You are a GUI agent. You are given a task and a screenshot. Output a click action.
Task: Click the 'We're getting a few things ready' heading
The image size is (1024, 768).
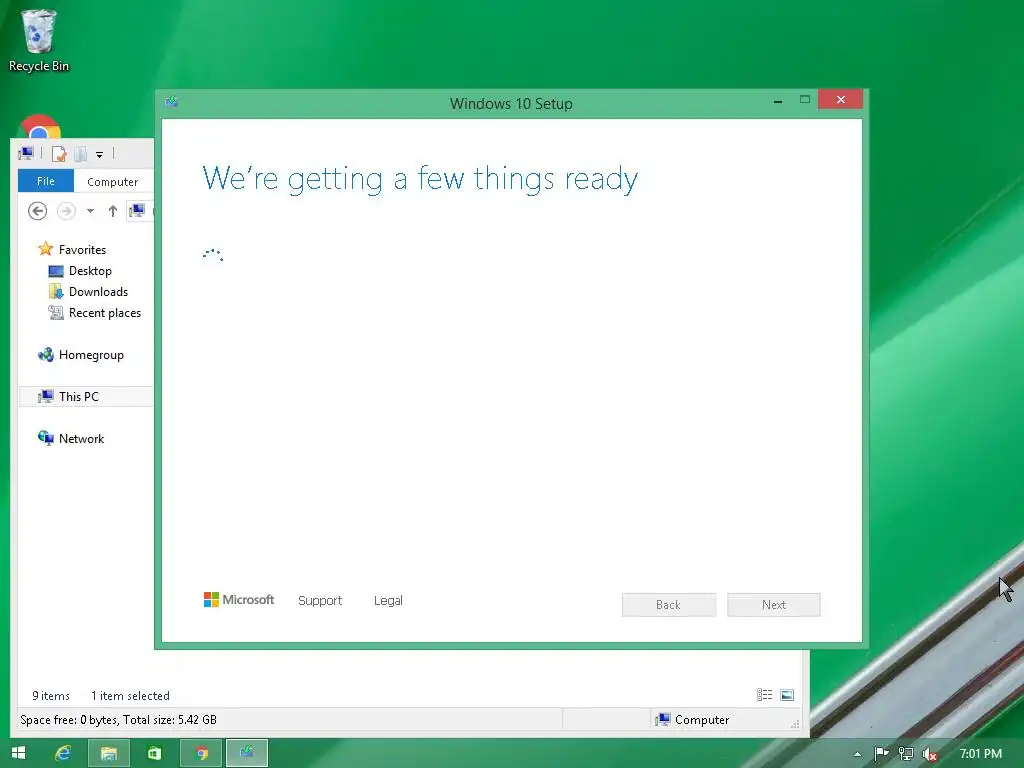[420, 178]
